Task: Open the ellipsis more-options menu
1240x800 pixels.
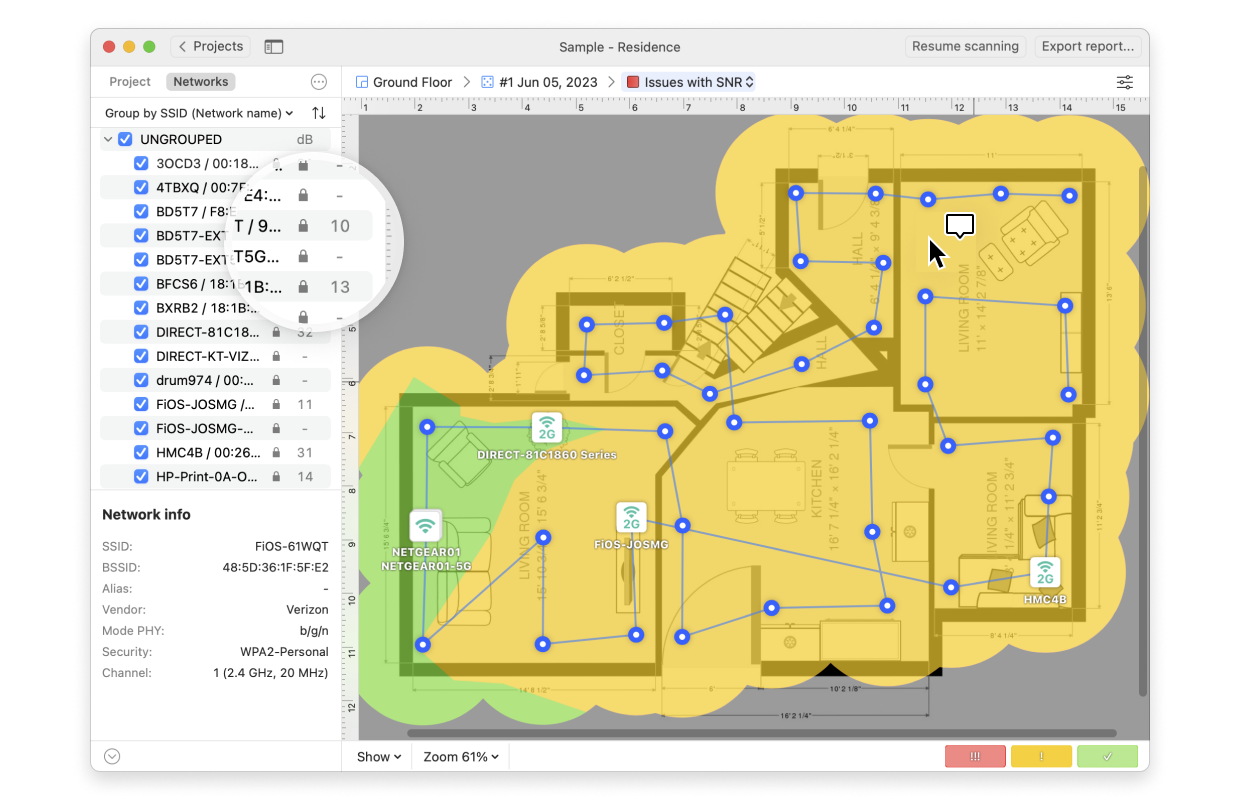Action: (319, 82)
